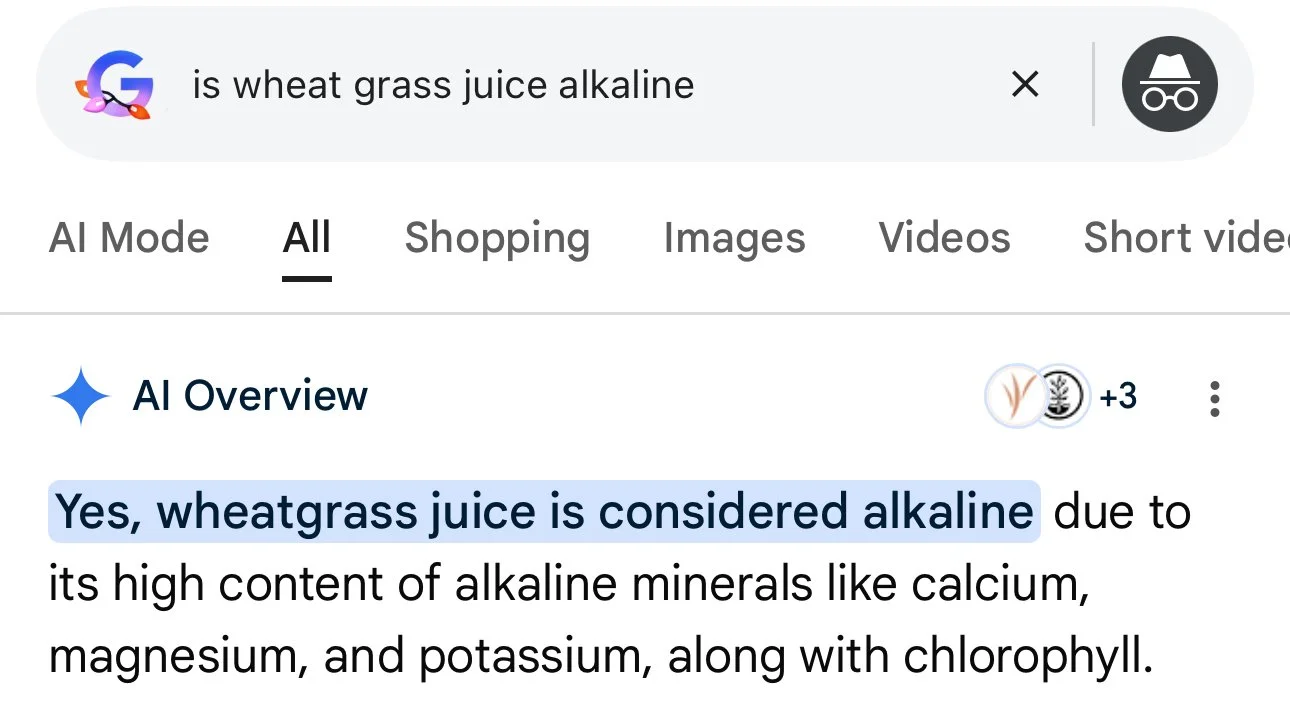Go to the Images tab

click(734, 239)
